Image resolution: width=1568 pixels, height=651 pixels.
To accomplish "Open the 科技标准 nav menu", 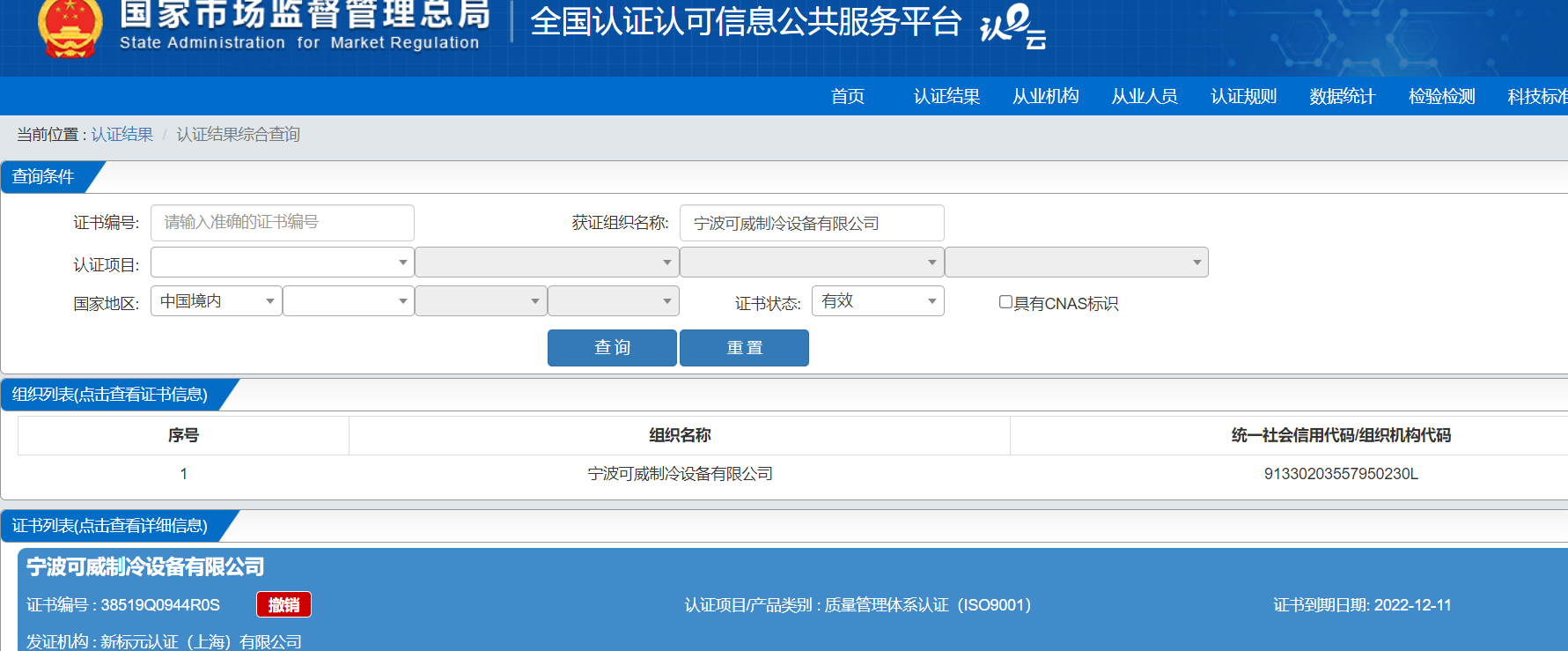I will tap(1537, 96).
